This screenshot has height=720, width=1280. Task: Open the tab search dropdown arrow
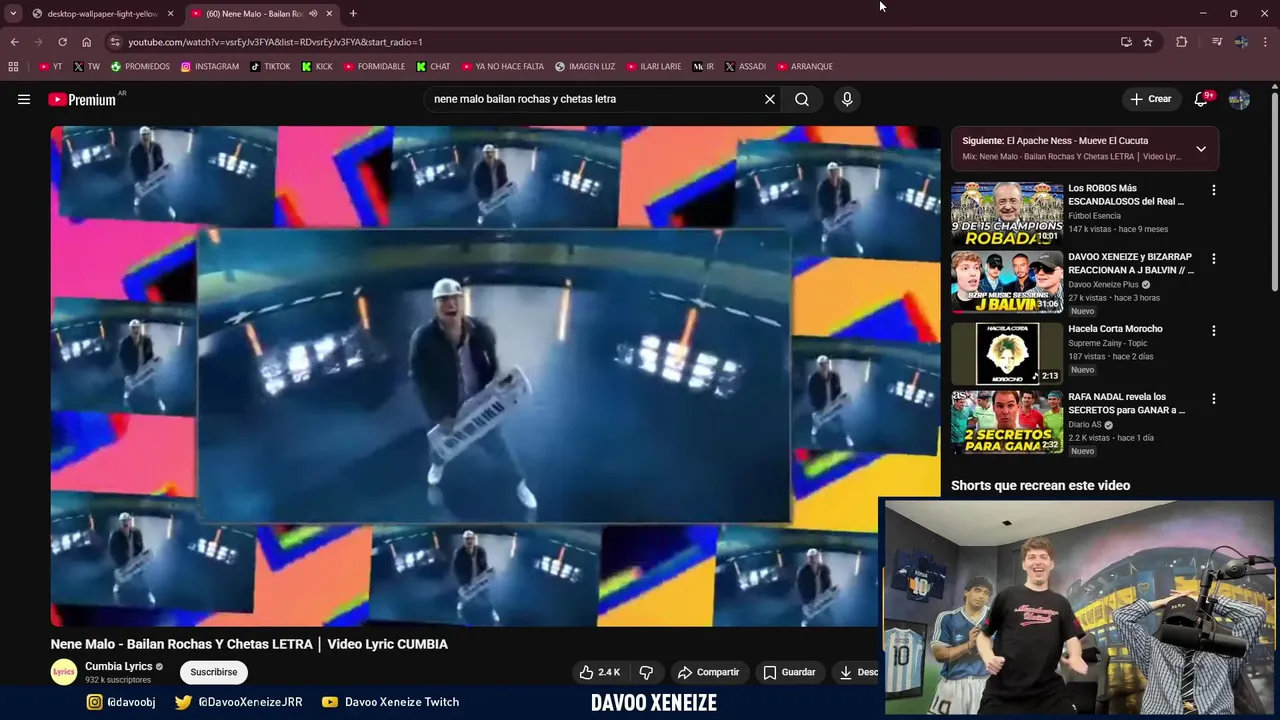[13, 14]
